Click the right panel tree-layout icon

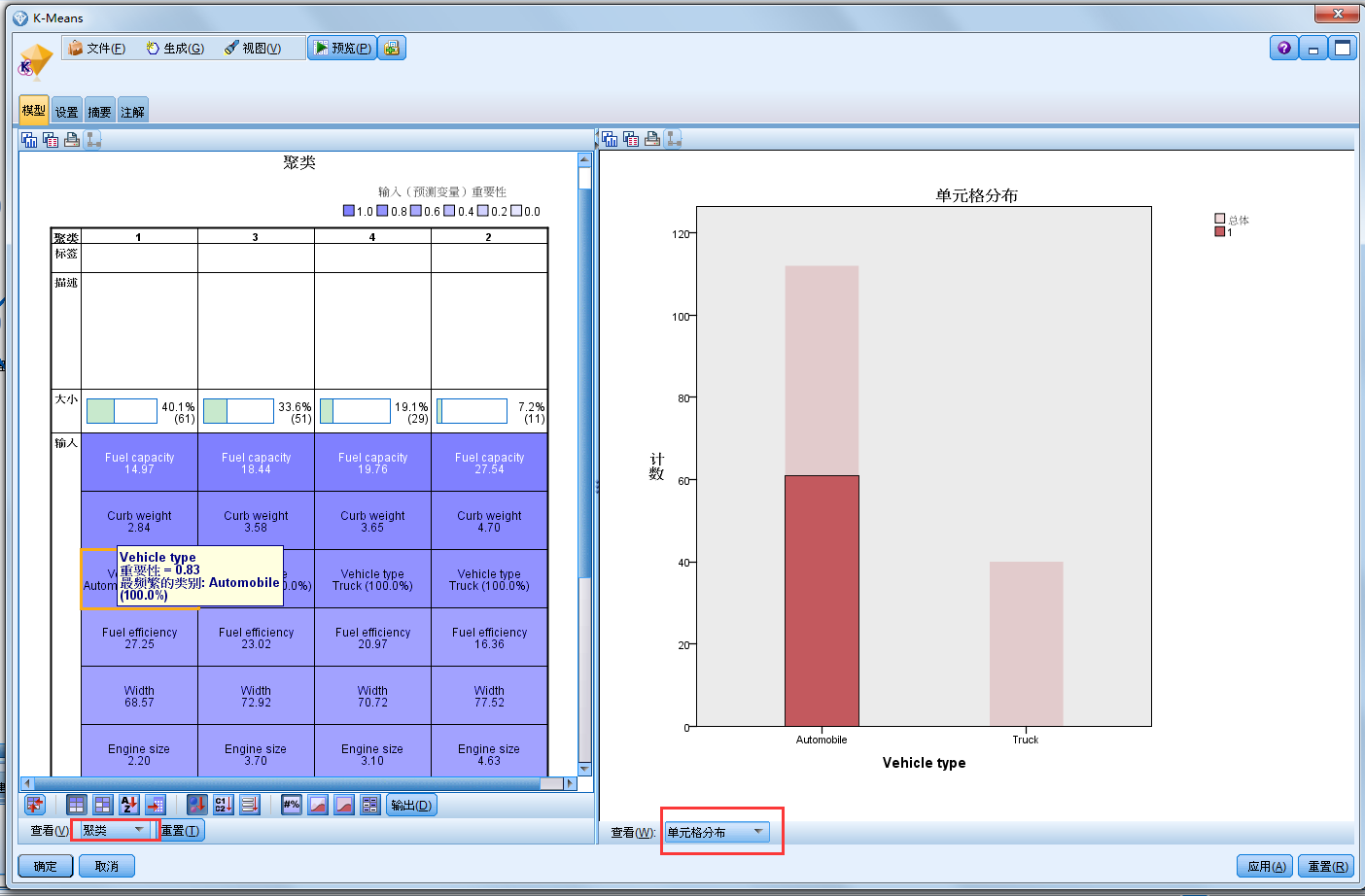674,139
